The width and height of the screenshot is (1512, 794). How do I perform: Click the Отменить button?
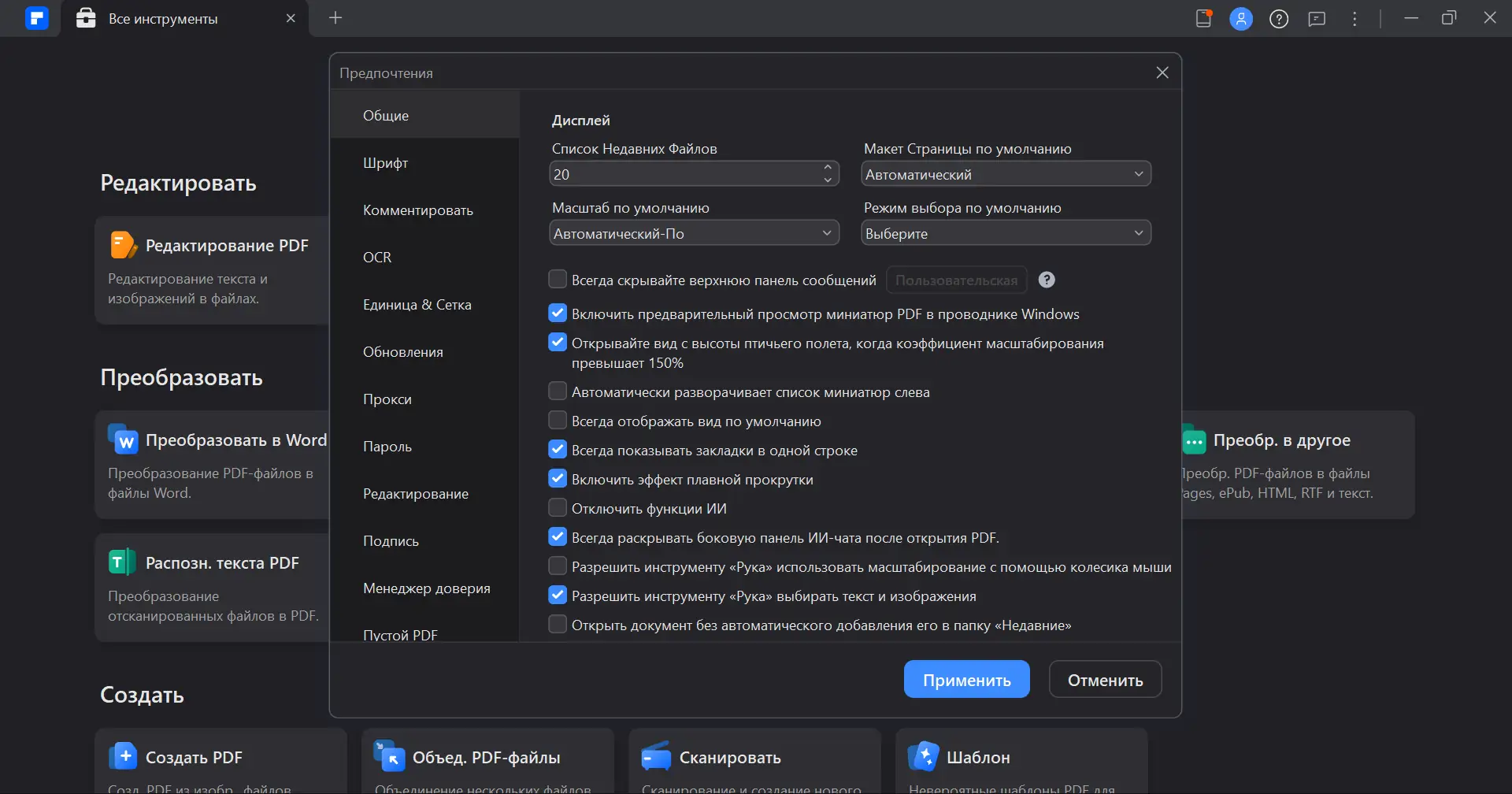tap(1105, 680)
